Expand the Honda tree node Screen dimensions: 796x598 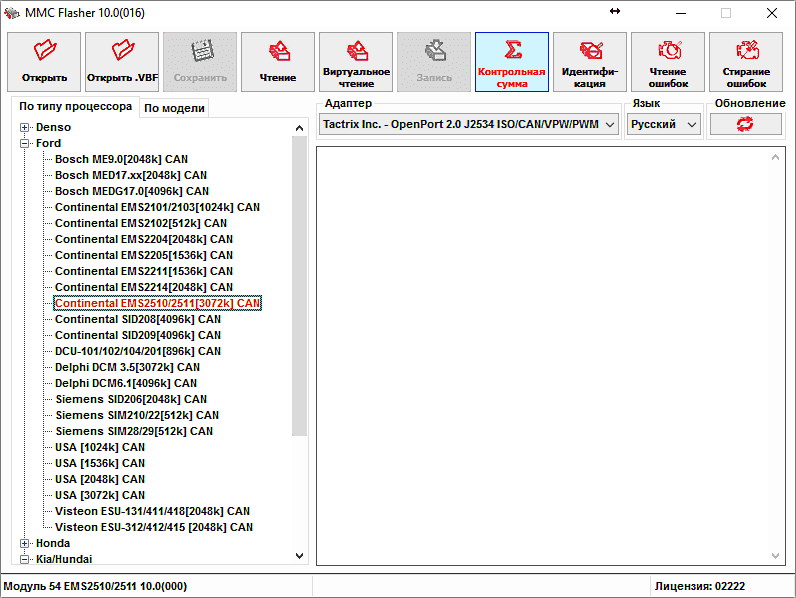coord(24,543)
